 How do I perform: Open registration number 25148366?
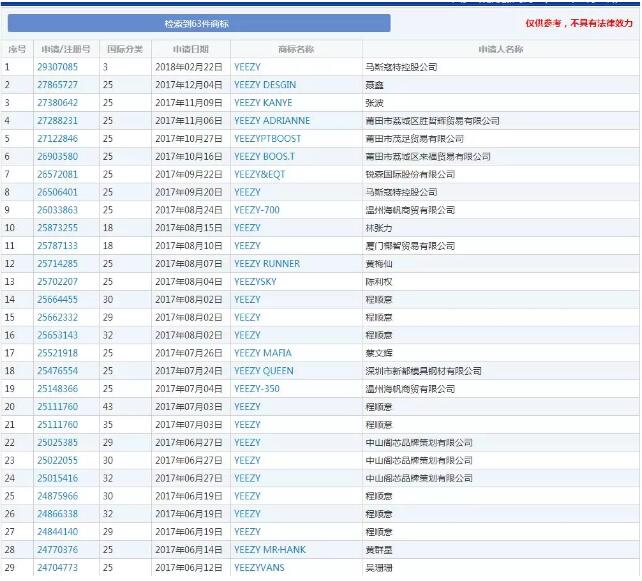(57, 389)
